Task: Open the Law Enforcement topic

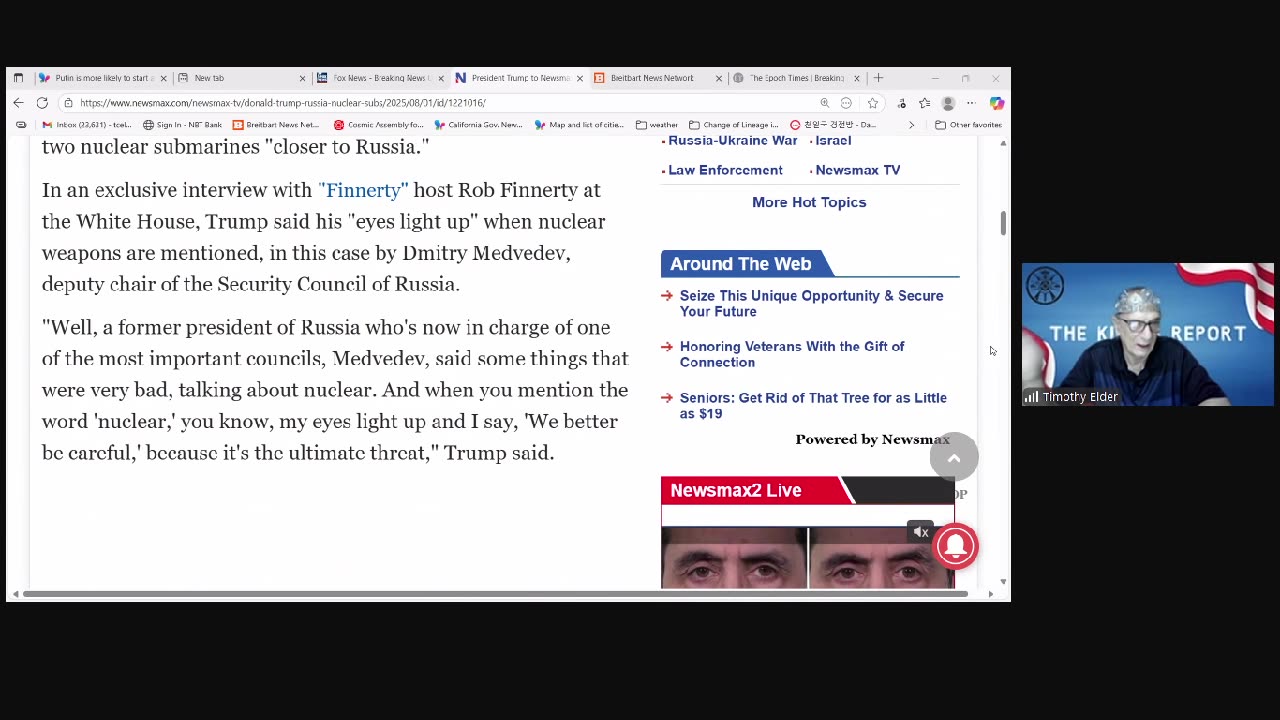Action: pos(725,170)
